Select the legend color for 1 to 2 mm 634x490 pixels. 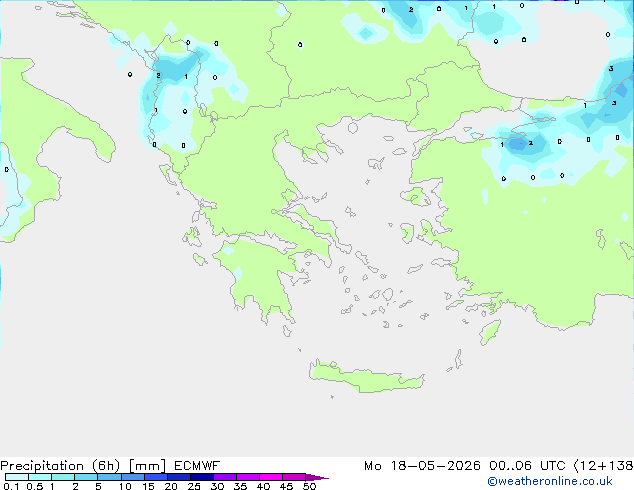pyautogui.click(x=63, y=477)
